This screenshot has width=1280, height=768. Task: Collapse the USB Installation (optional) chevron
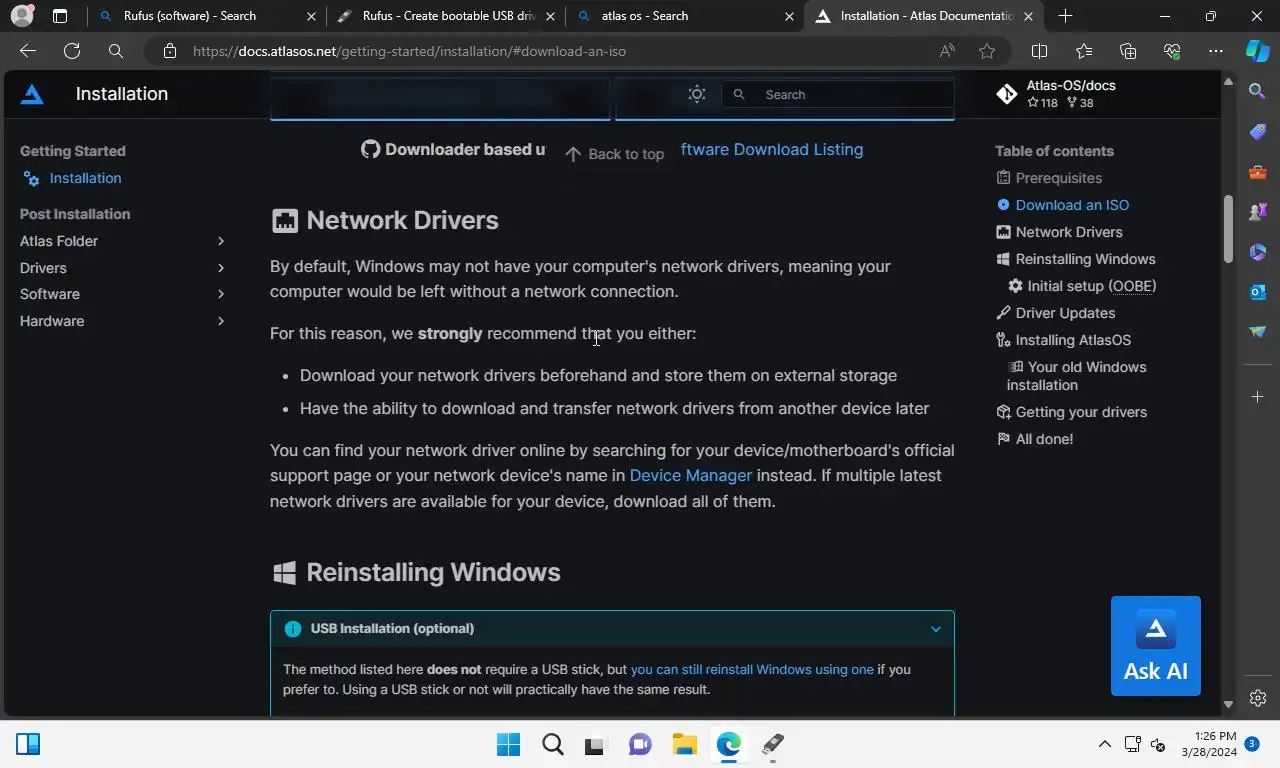click(x=936, y=629)
